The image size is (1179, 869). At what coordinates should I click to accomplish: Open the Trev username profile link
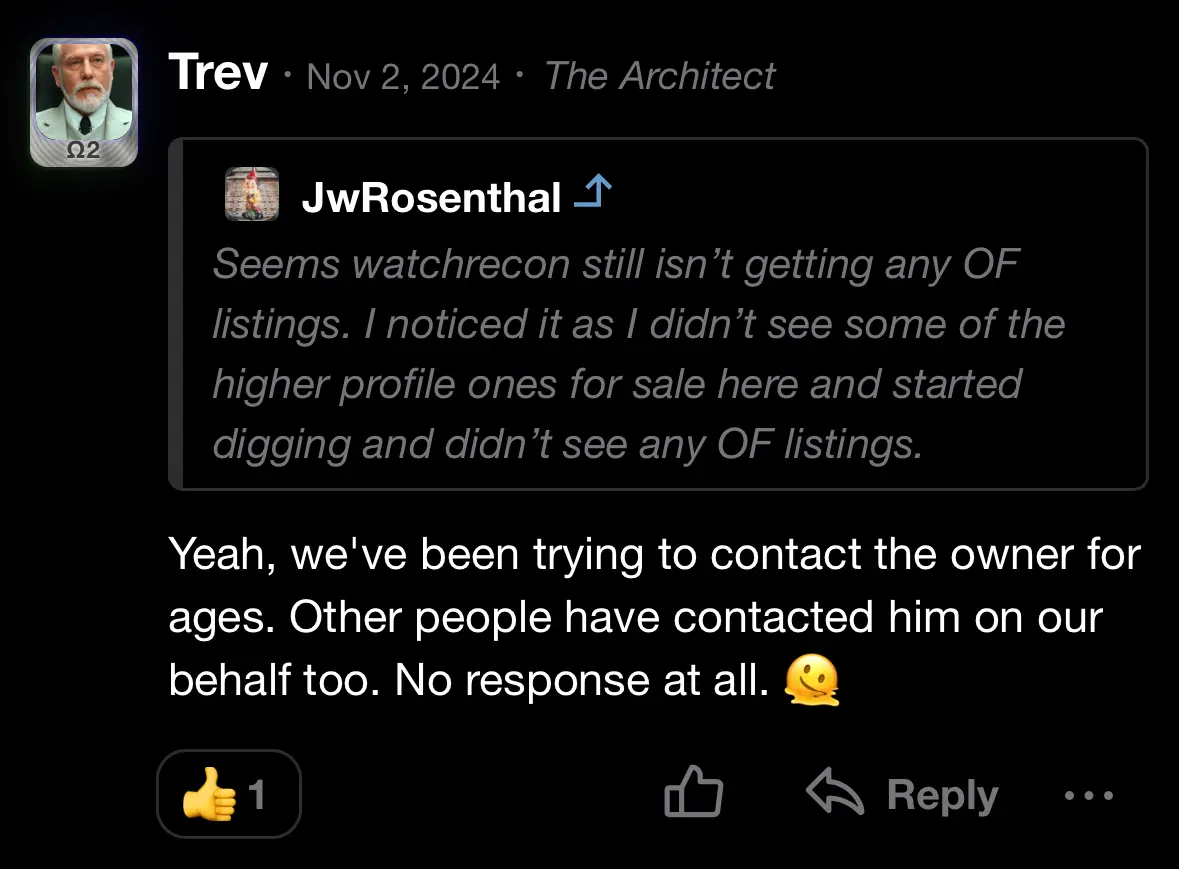[x=218, y=74]
